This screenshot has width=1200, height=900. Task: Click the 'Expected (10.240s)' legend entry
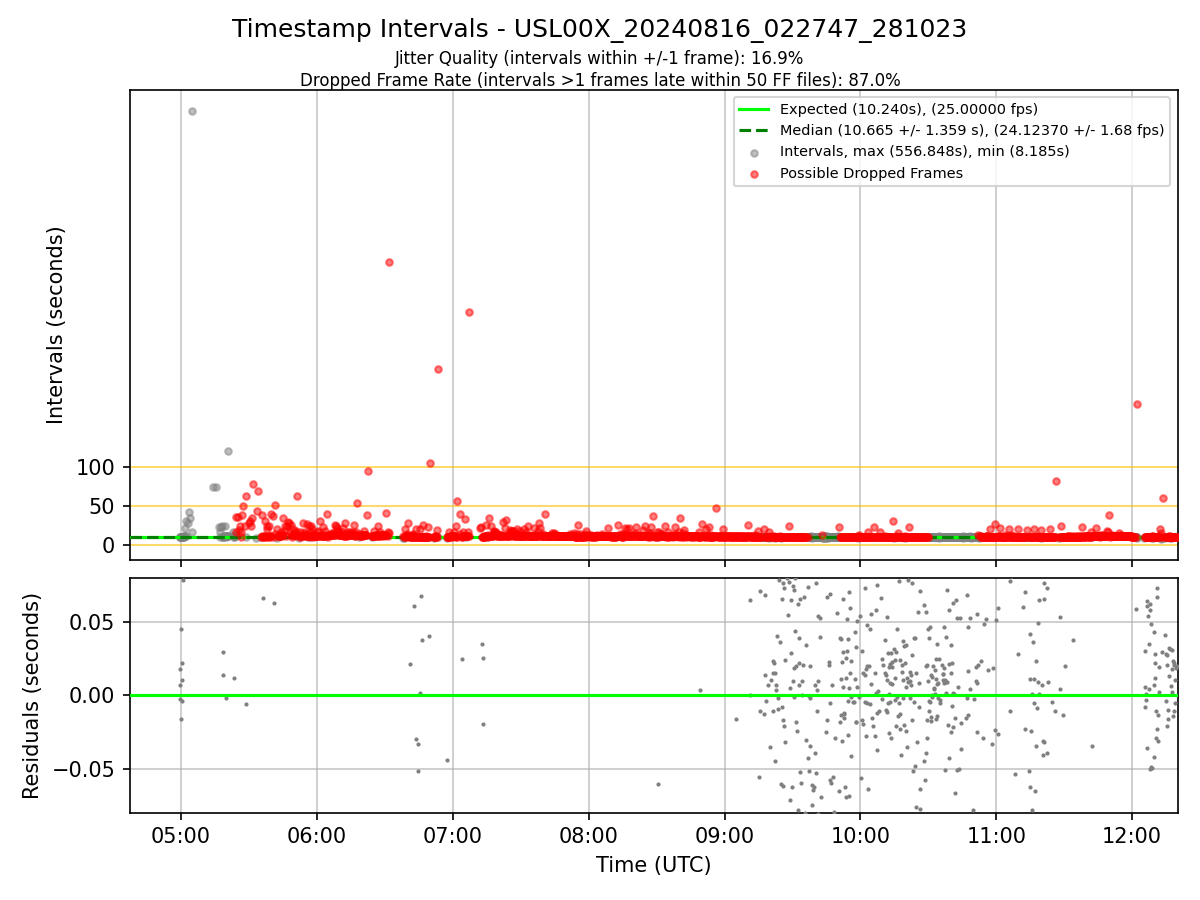[909, 109]
